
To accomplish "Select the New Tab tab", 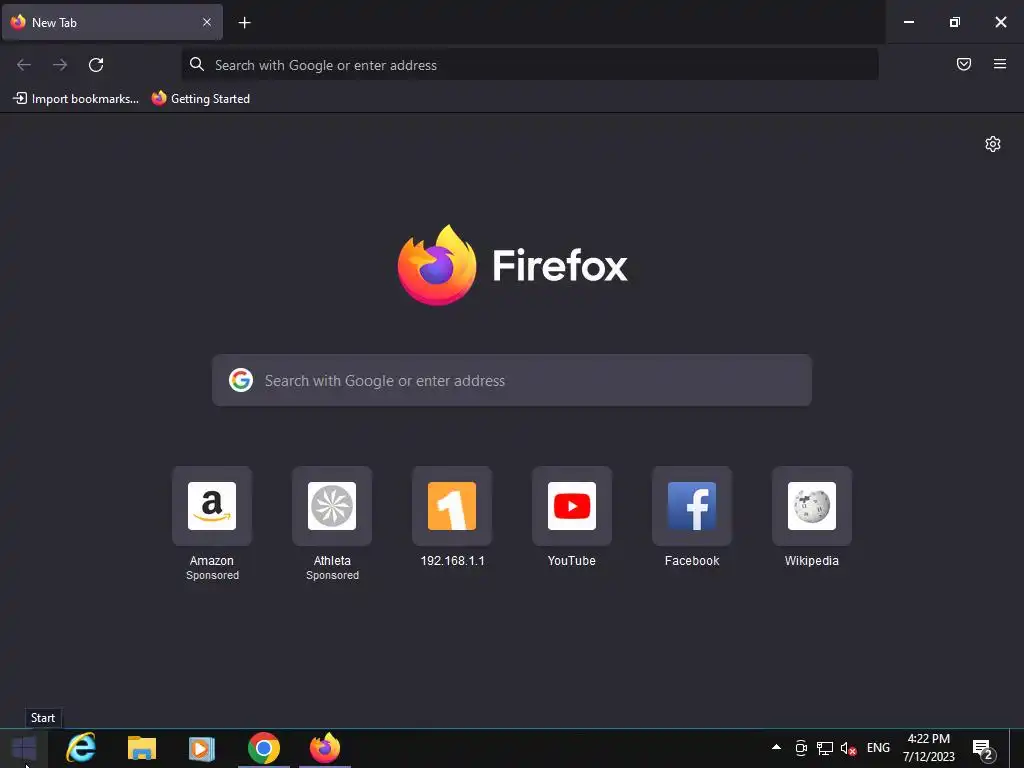I will (112, 22).
